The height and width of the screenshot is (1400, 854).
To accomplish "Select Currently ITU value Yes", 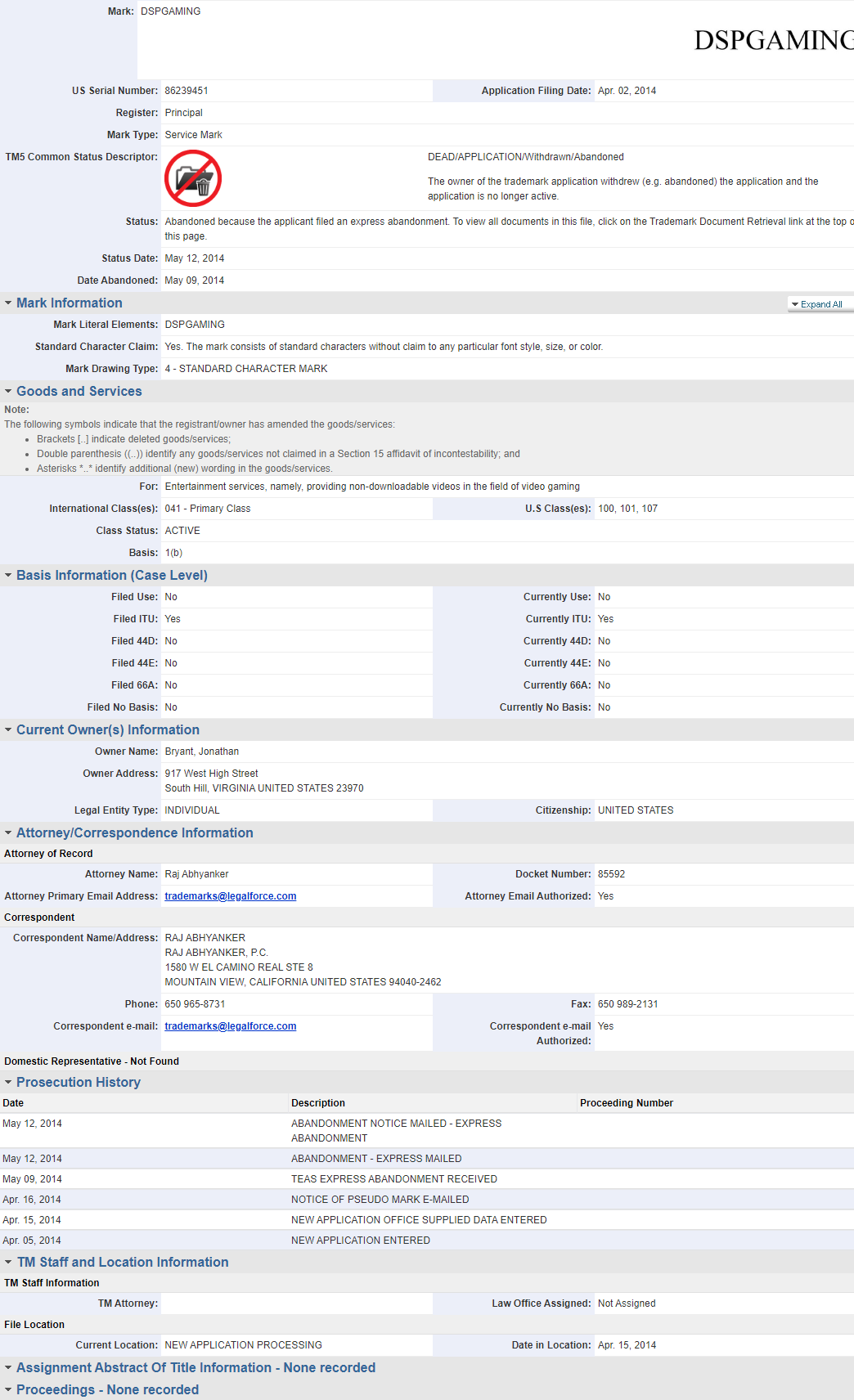I will [x=605, y=619].
